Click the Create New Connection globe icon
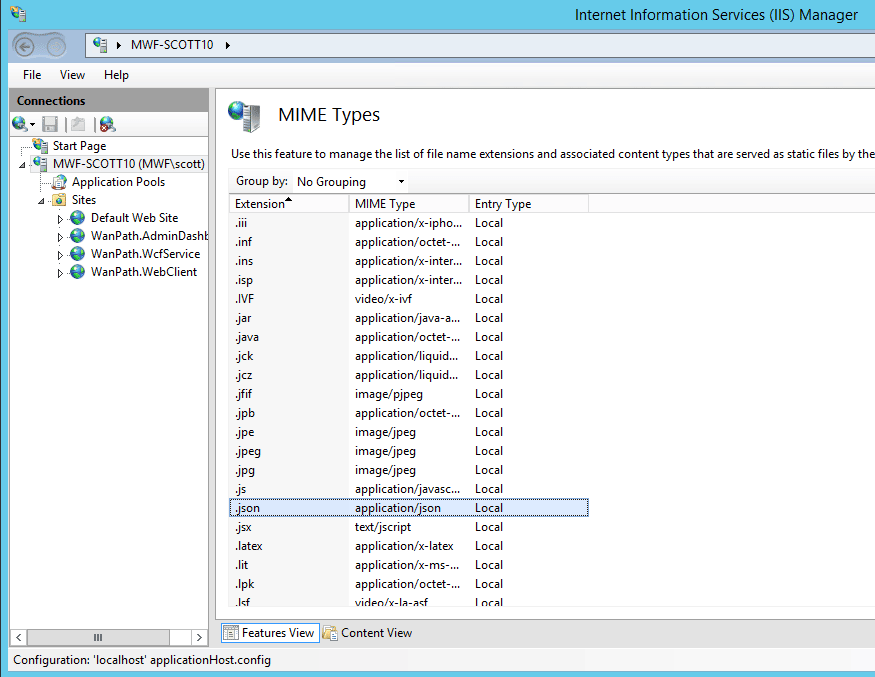875x677 pixels. 20,124
